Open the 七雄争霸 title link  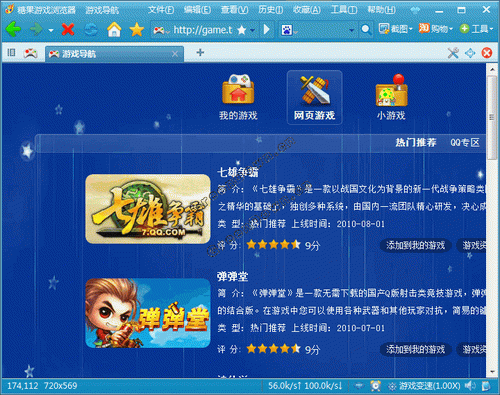(238, 172)
